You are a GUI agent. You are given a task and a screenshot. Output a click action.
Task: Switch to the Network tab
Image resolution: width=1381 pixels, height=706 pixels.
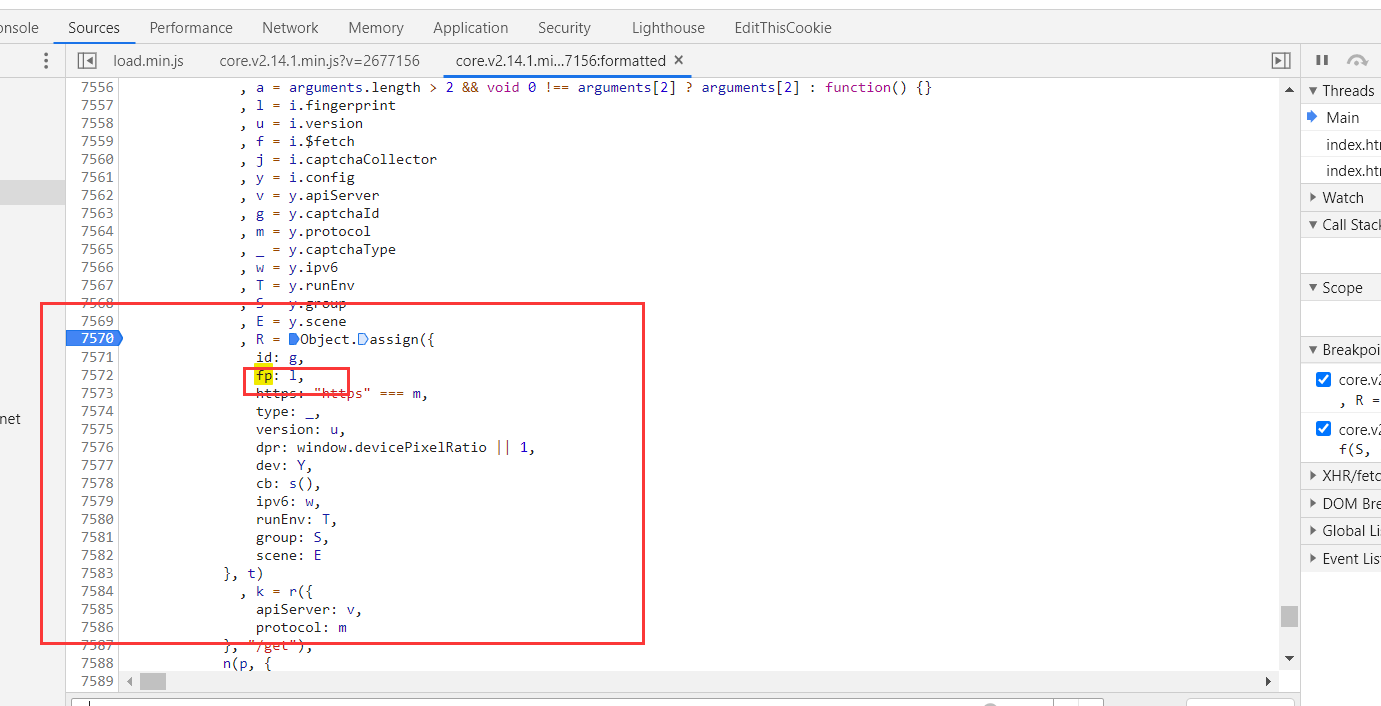click(x=290, y=28)
